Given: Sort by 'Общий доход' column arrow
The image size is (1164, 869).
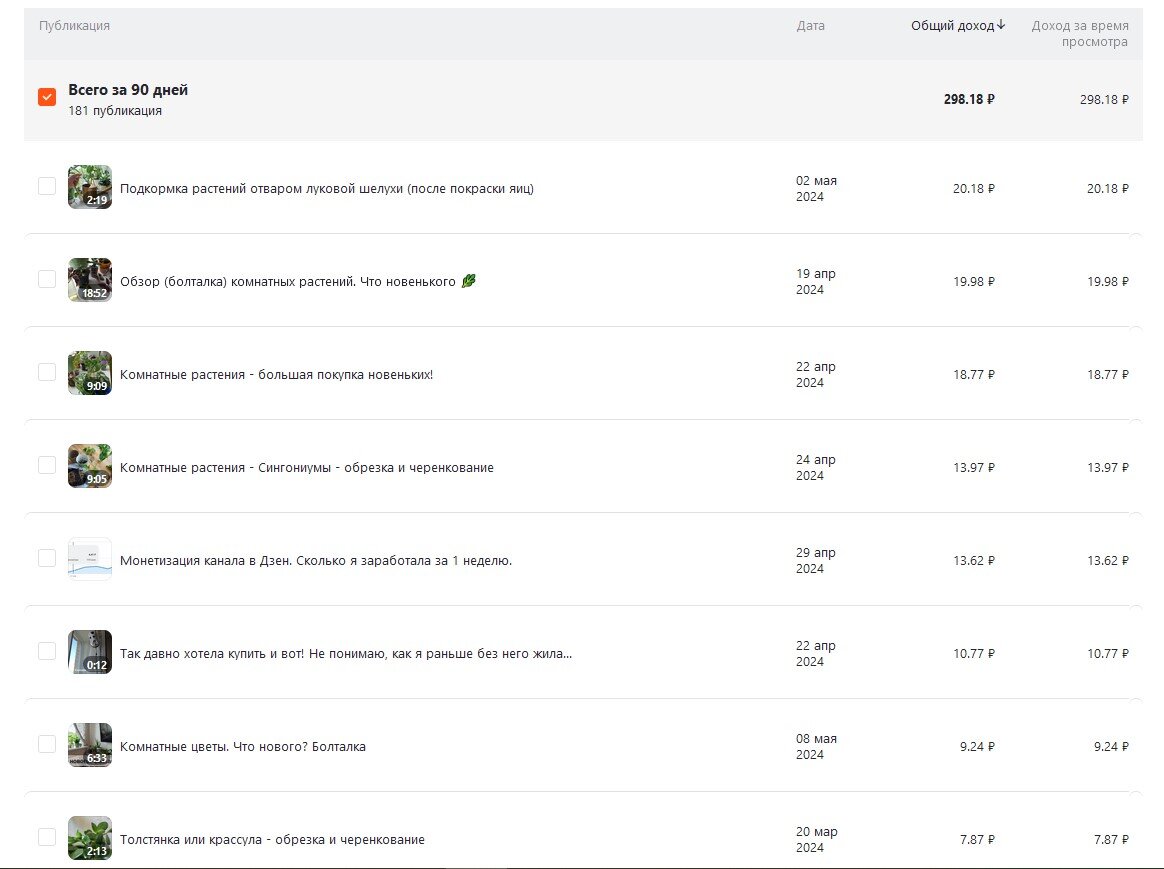Looking at the screenshot, I should click(1001, 25).
